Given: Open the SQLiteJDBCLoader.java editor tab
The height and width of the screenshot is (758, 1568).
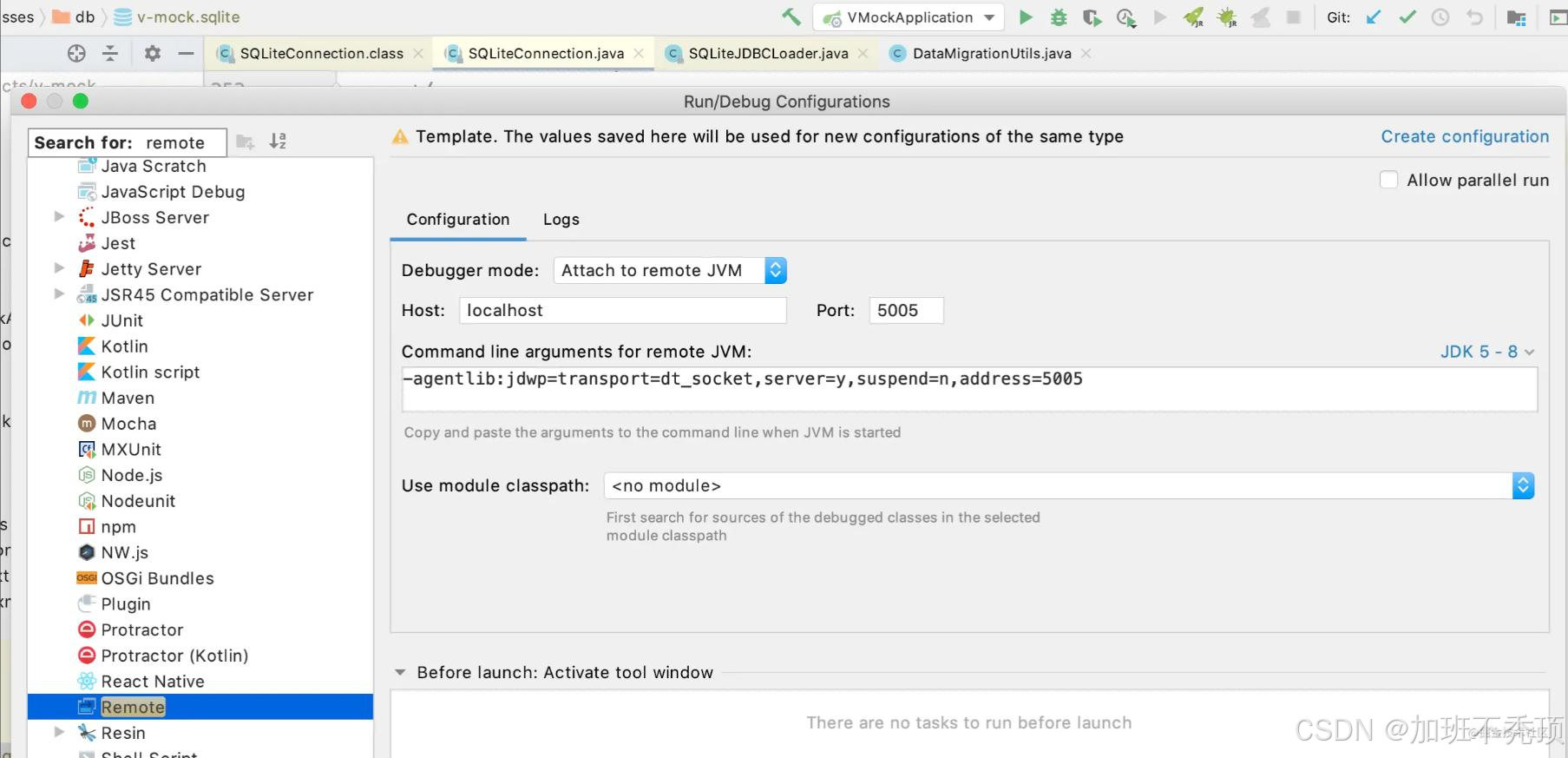Looking at the screenshot, I should 768,53.
